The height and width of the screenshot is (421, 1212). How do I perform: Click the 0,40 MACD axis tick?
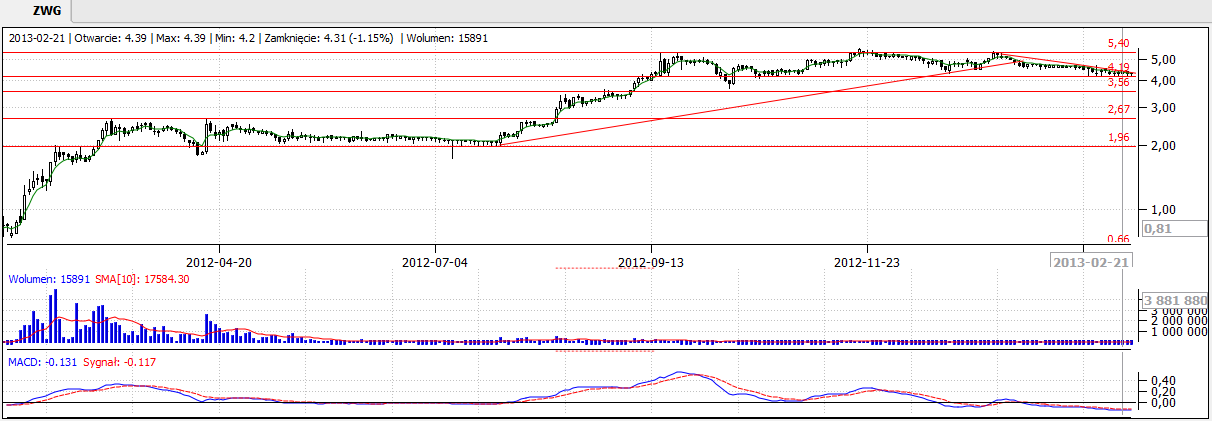(1162, 381)
